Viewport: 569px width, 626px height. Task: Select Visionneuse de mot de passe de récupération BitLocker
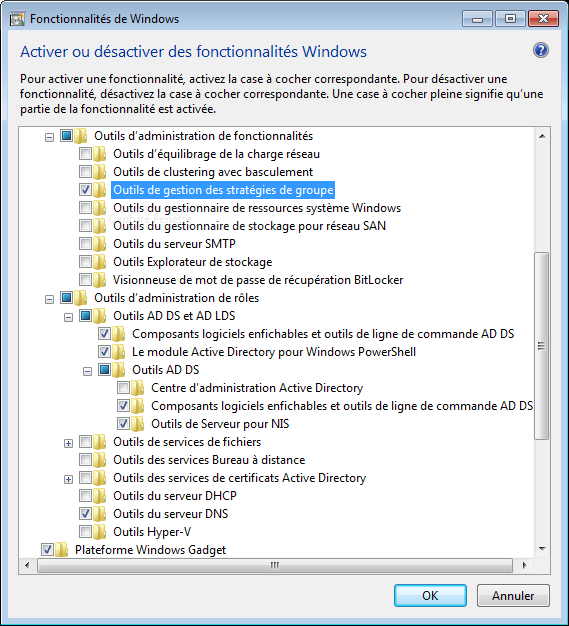coord(258,280)
